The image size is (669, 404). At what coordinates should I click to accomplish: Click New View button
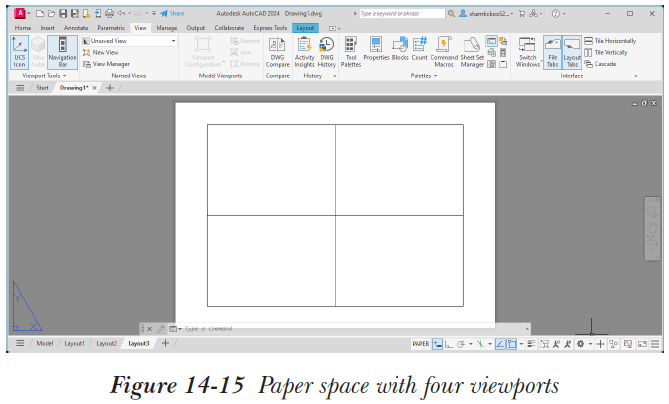click(101, 52)
